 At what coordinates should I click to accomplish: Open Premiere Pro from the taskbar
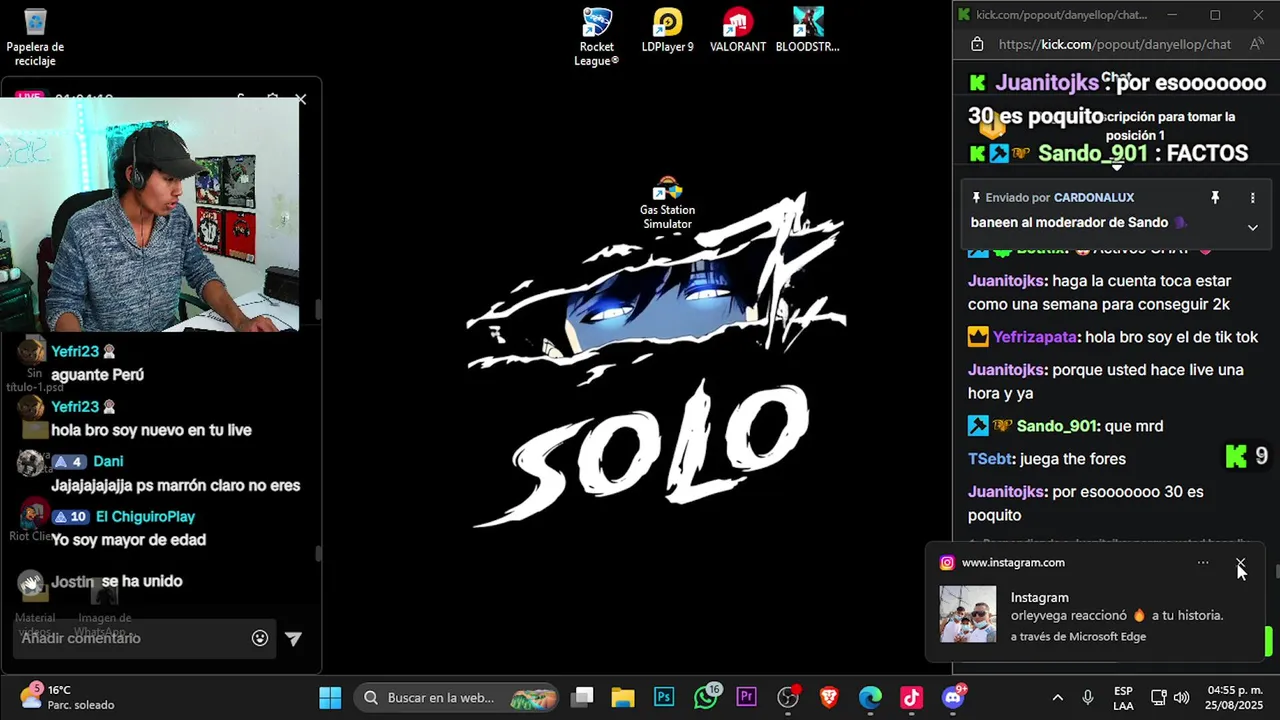click(747, 697)
